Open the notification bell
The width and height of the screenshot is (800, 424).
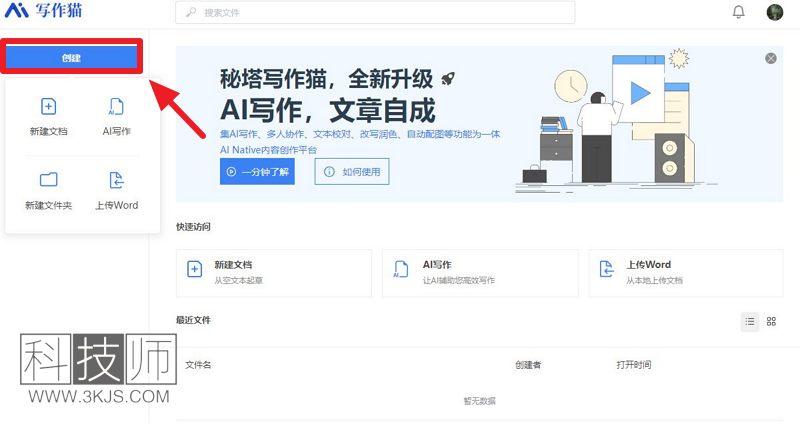(738, 12)
